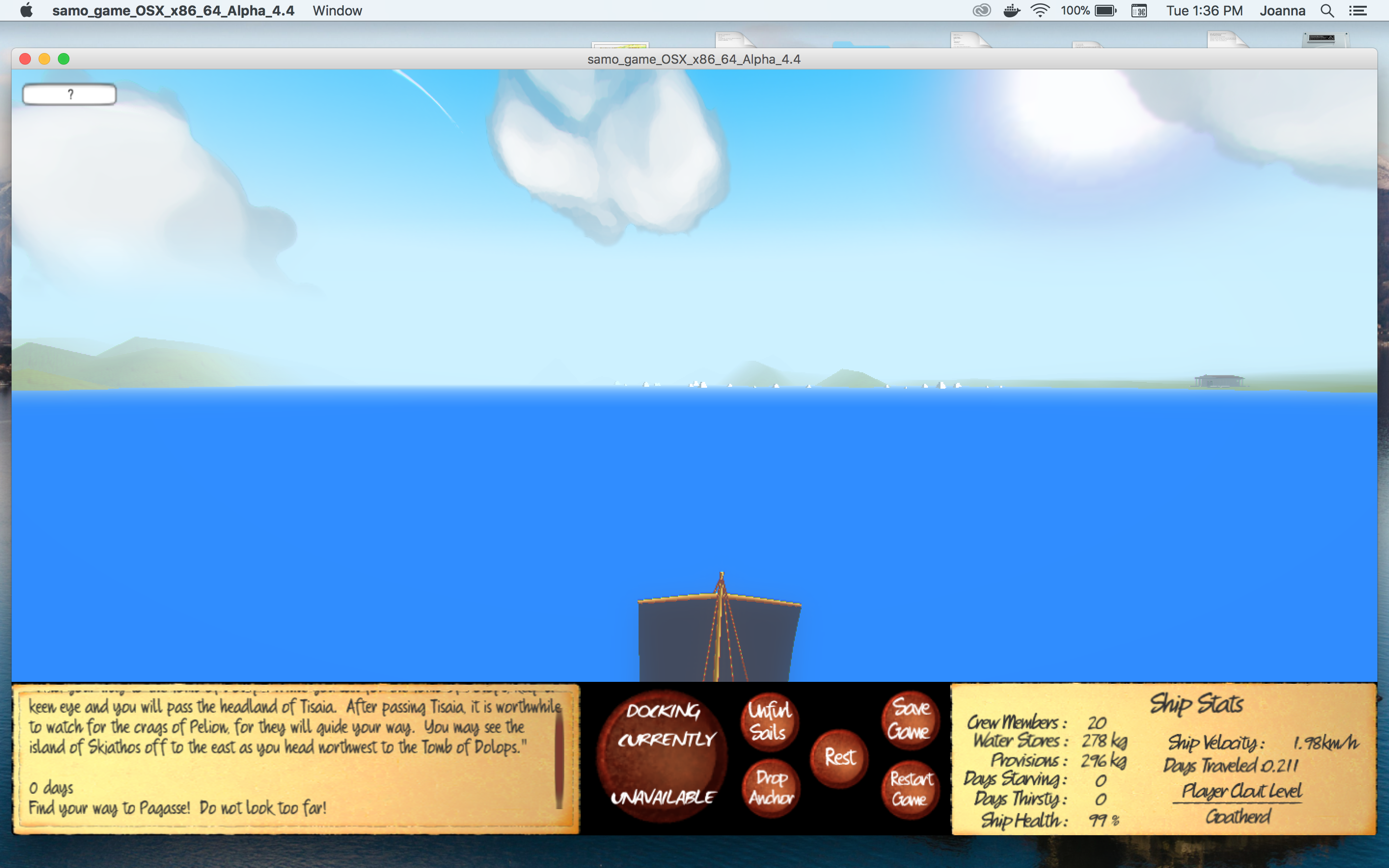Open the samo_game application menu
The width and height of the screenshot is (1389, 868).
(x=173, y=10)
